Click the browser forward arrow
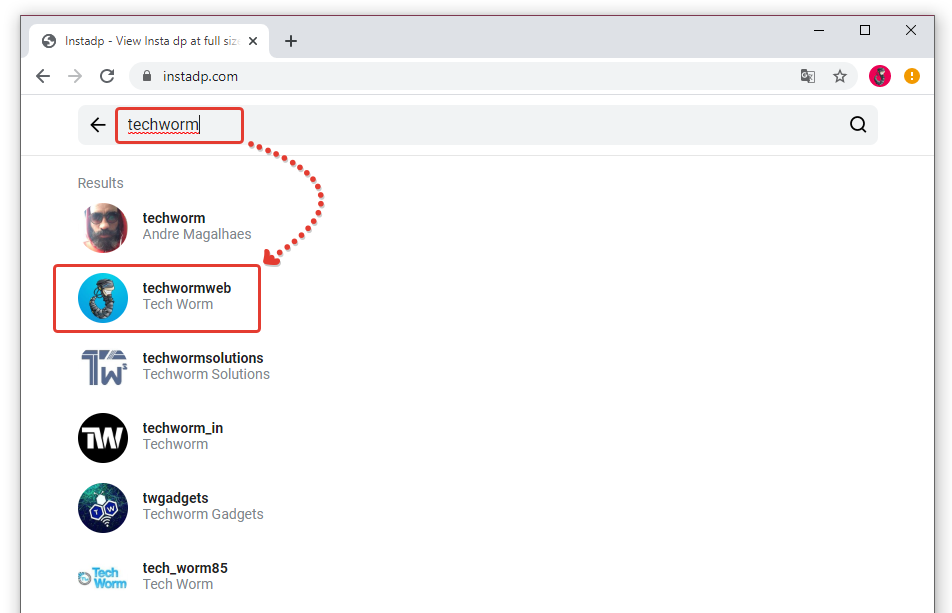The width and height of the screenshot is (952, 613). pyautogui.click(x=75, y=76)
